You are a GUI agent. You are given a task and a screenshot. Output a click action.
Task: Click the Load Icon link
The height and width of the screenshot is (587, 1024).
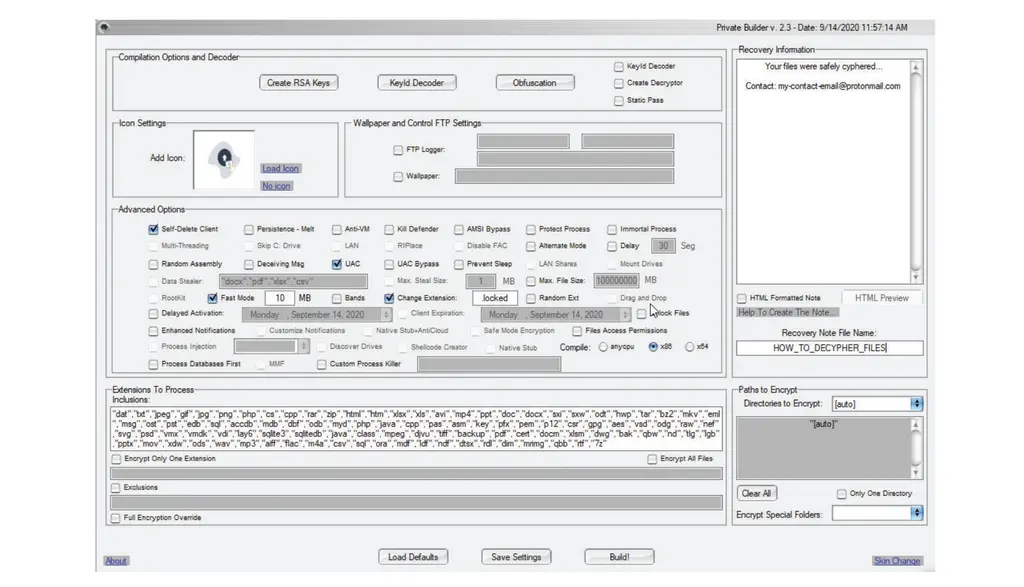(x=280, y=169)
